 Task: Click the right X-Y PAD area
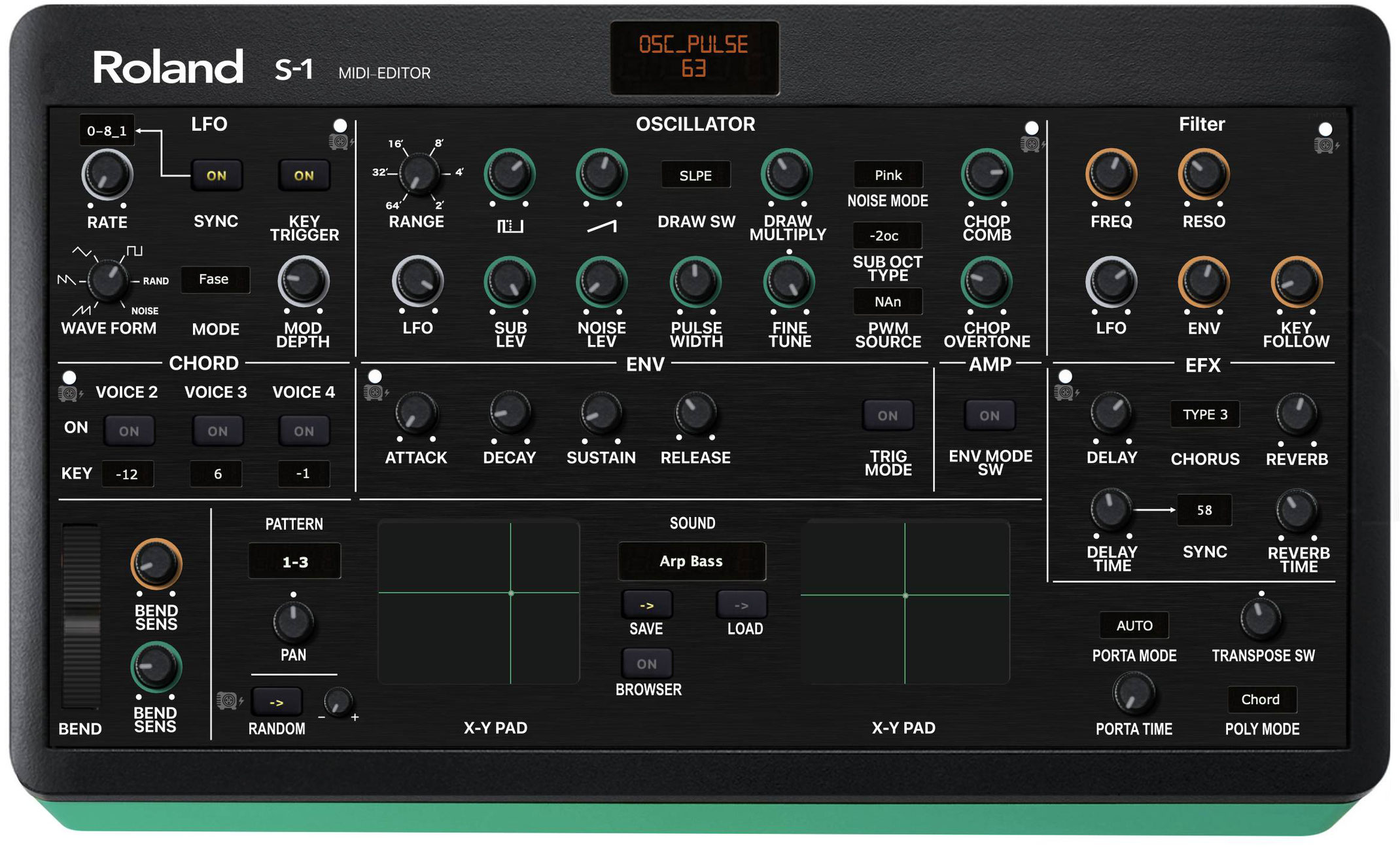point(905,602)
